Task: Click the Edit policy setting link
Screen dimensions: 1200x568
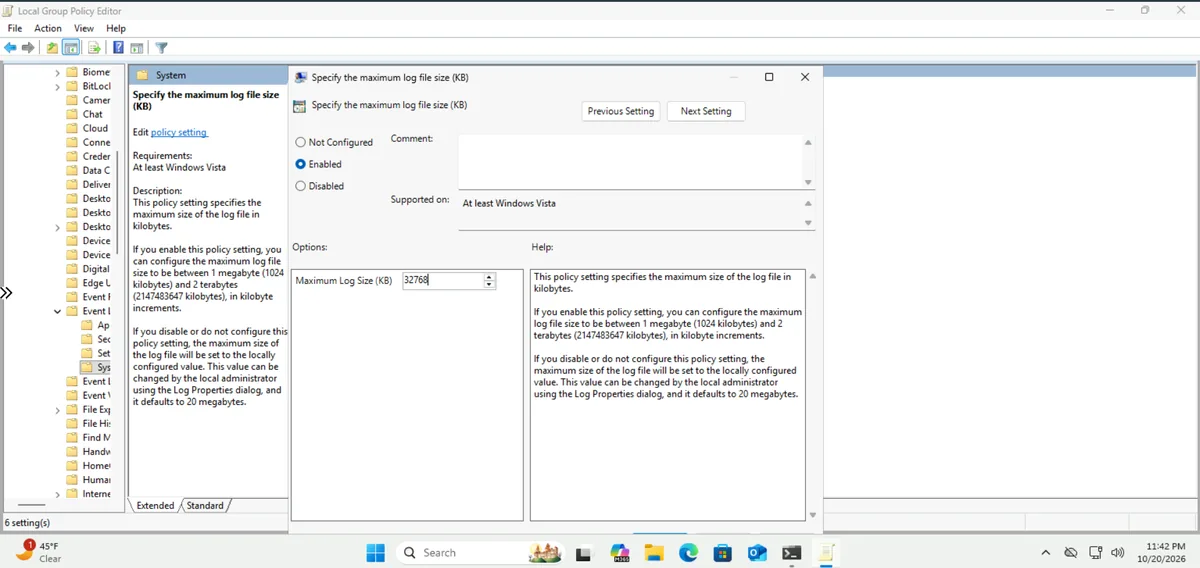Action: (x=179, y=132)
